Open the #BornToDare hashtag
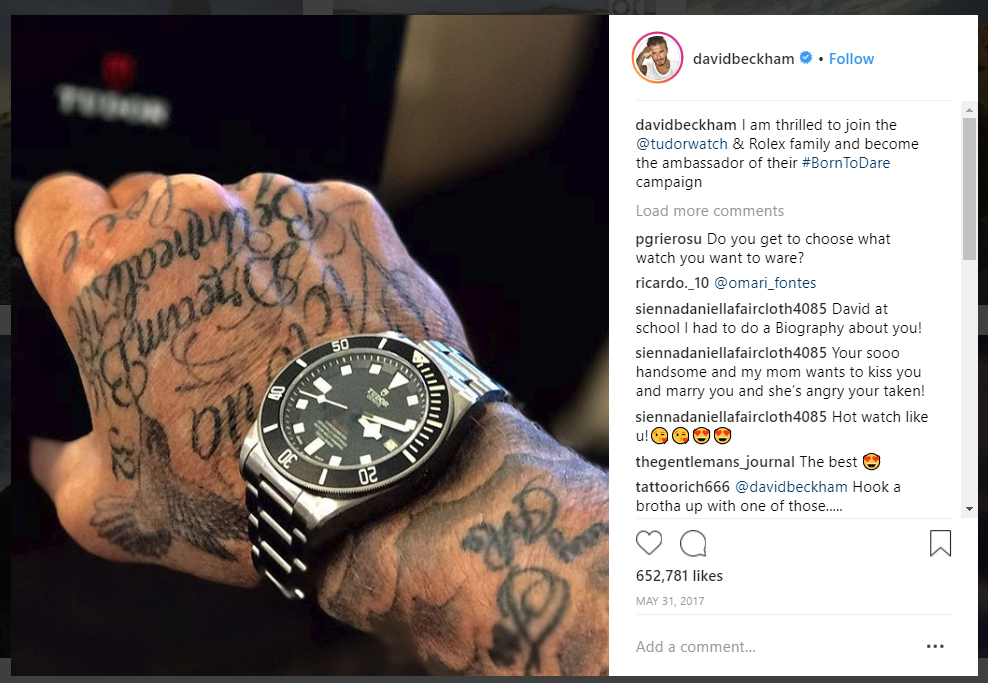The image size is (988, 683). [x=846, y=163]
